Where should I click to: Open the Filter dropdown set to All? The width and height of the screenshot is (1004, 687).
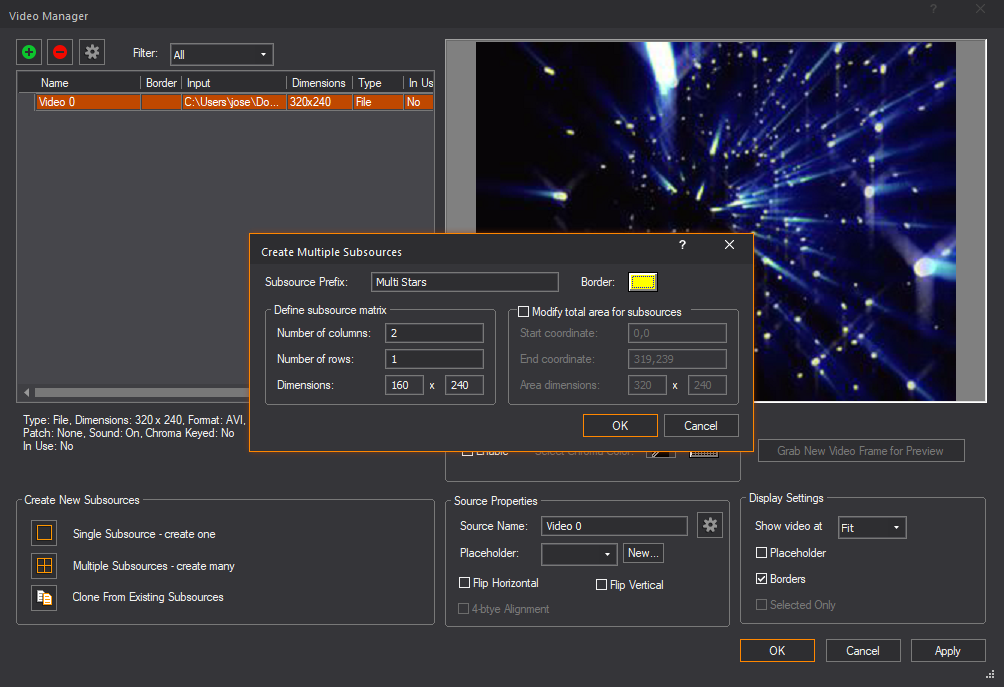coord(222,54)
